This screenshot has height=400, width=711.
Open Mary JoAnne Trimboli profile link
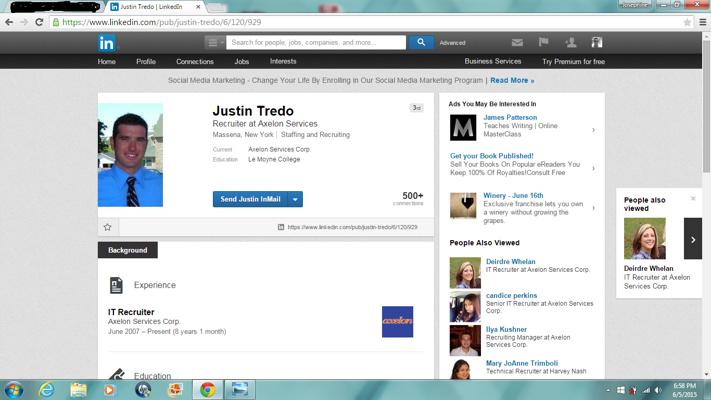(x=522, y=363)
